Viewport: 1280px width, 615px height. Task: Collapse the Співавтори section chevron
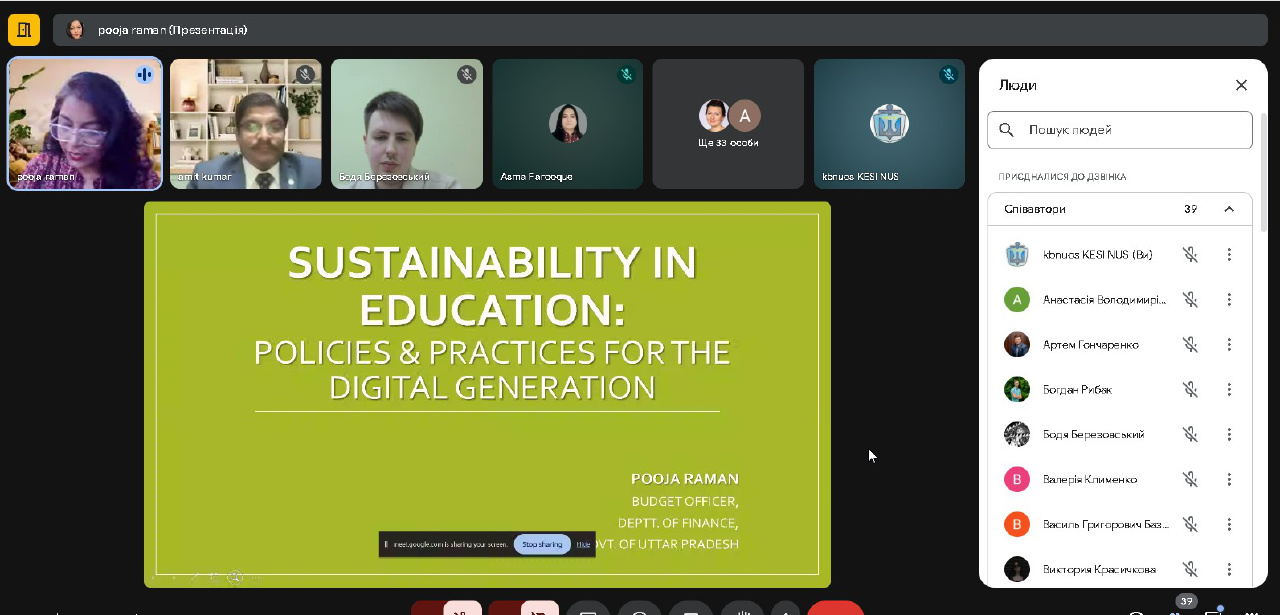pyautogui.click(x=1229, y=210)
